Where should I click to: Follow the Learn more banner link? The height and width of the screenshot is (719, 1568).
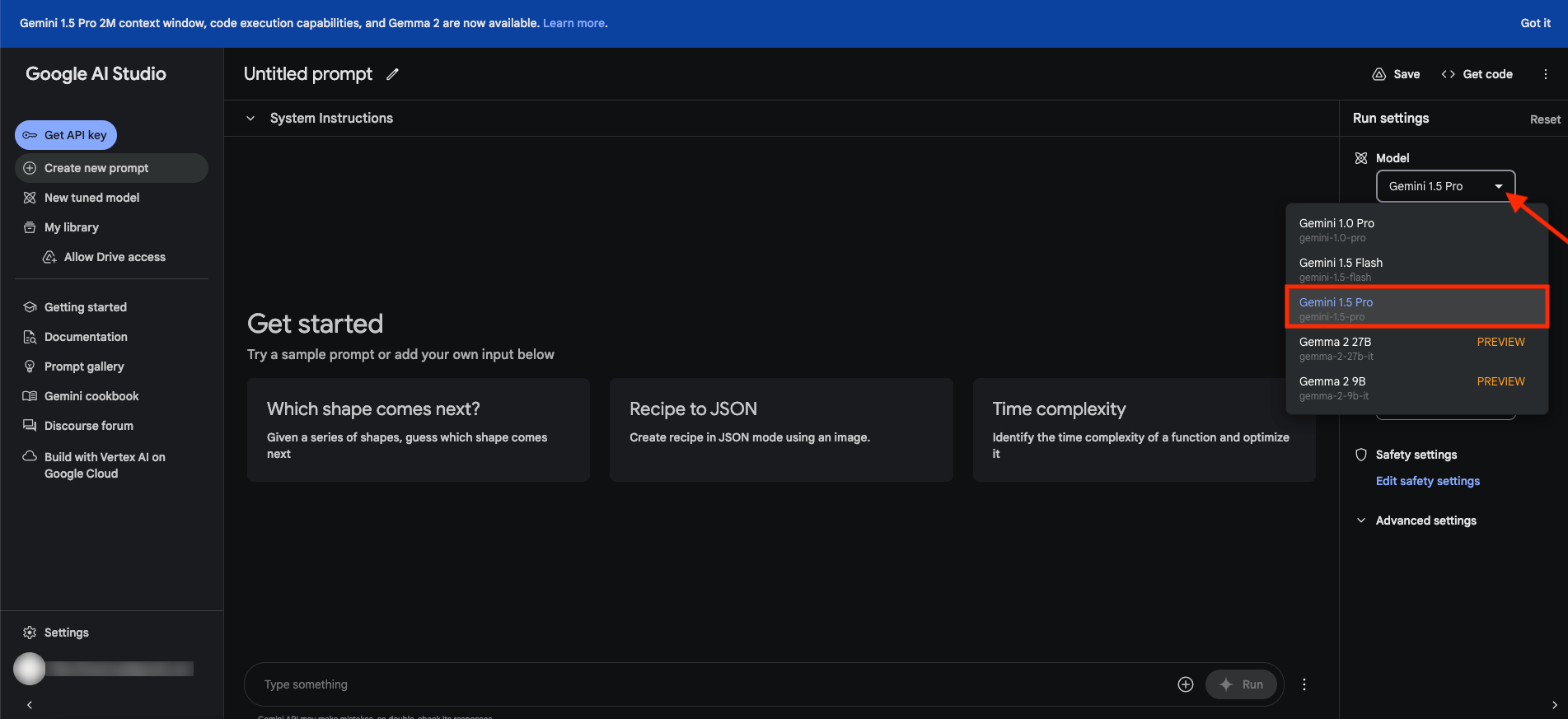click(x=573, y=23)
